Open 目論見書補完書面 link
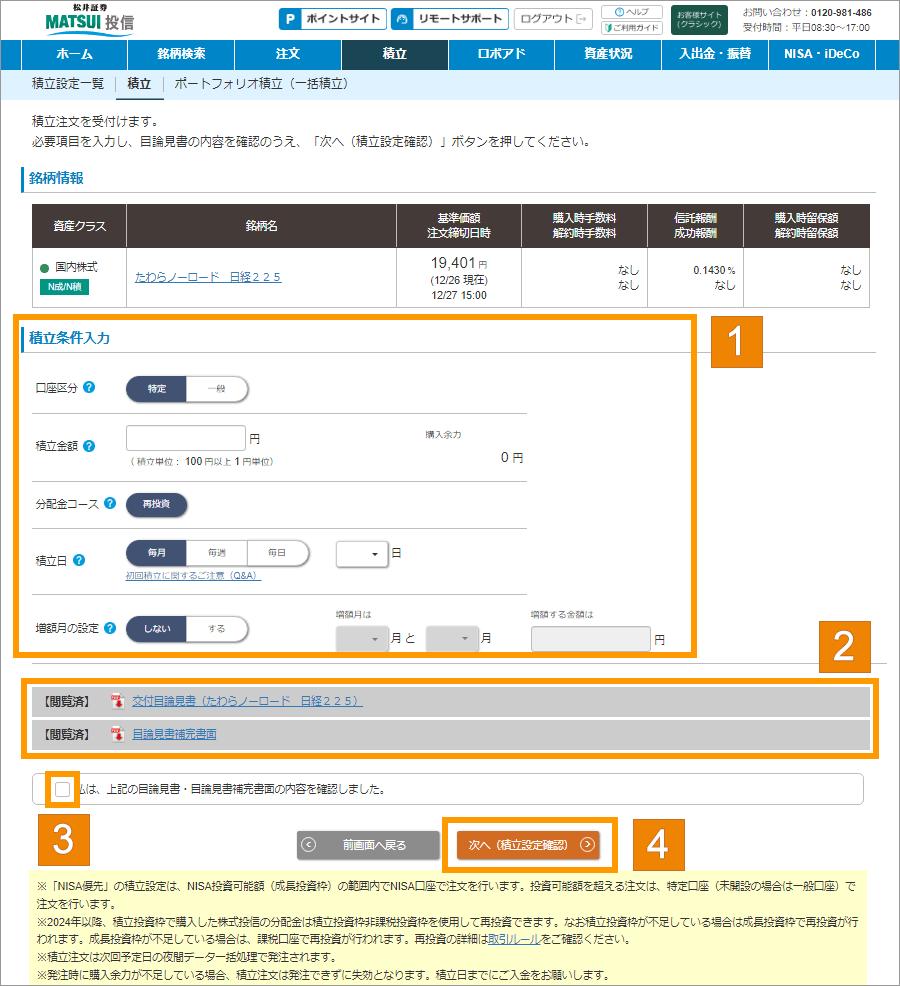The image size is (900, 986). pos(174,734)
